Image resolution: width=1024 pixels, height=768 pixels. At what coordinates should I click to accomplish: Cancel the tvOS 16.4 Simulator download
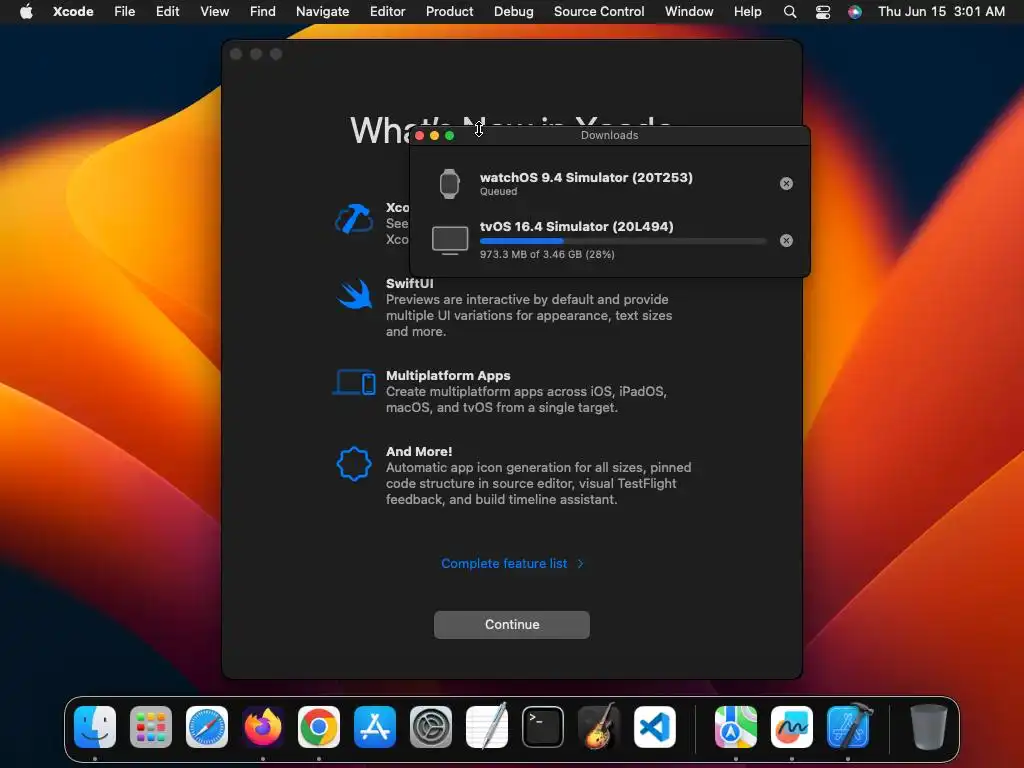(786, 240)
